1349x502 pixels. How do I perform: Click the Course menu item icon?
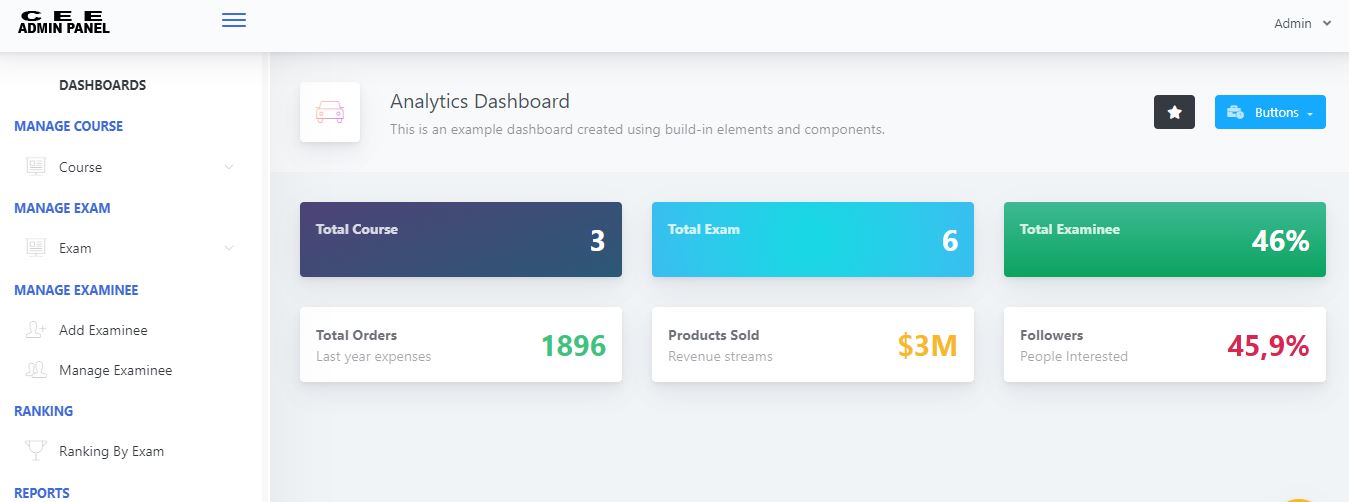36,167
